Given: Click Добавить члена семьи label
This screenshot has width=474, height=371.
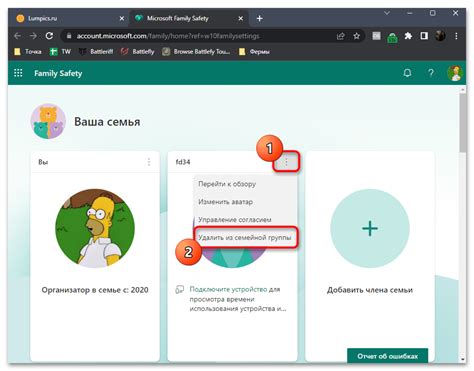Looking at the screenshot, I should (370, 290).
